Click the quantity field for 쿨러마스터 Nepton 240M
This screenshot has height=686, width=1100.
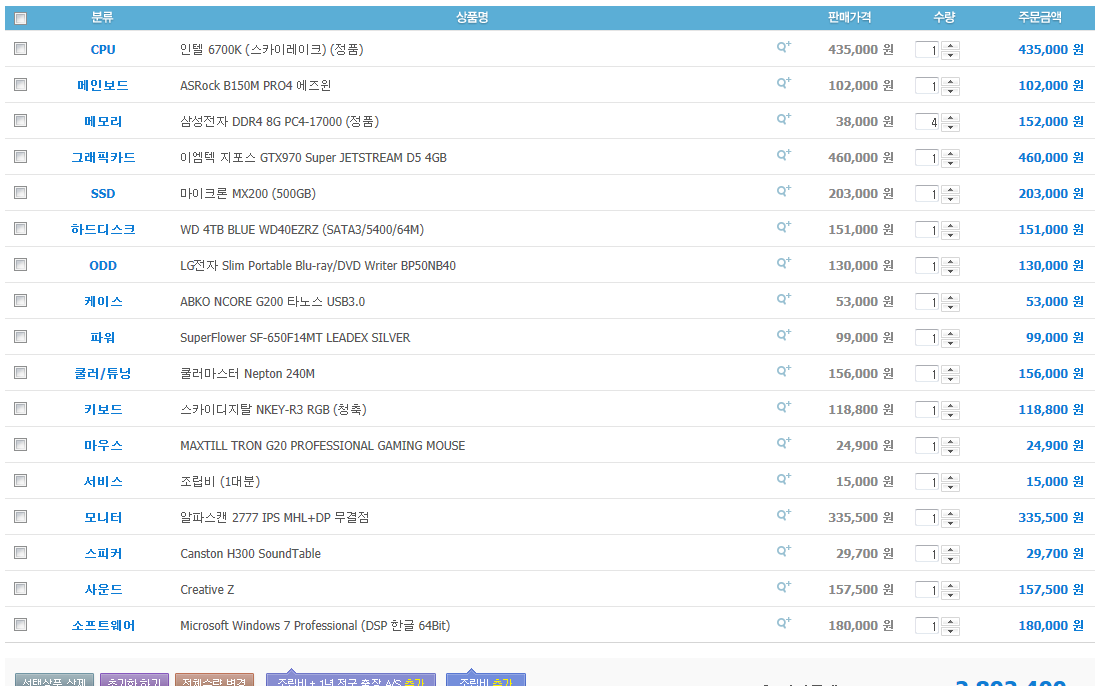tap(927, 374)
